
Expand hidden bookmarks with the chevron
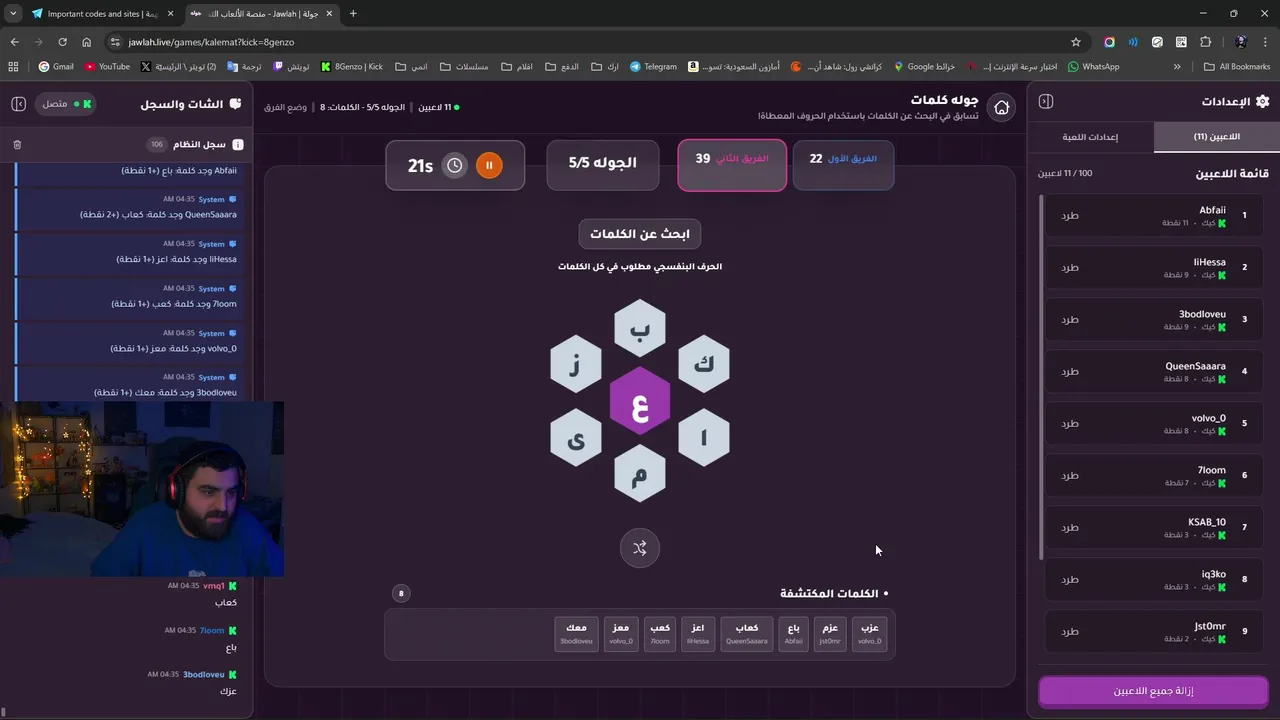point(1177,67)
